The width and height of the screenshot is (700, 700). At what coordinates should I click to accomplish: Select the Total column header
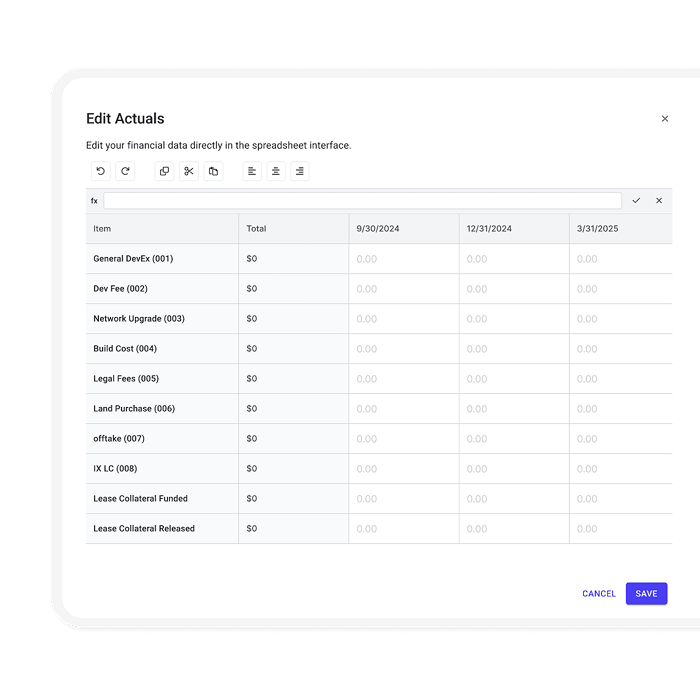click(294, 229)
